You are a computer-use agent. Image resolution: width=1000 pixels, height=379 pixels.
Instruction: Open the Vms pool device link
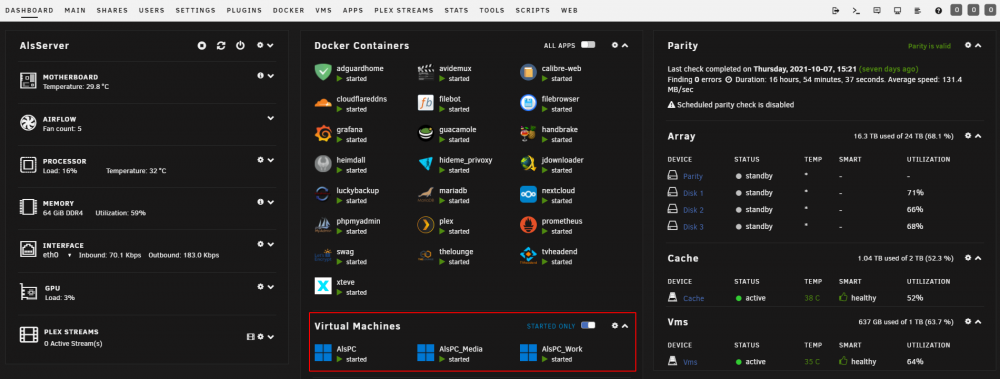[x=690, y=362]
